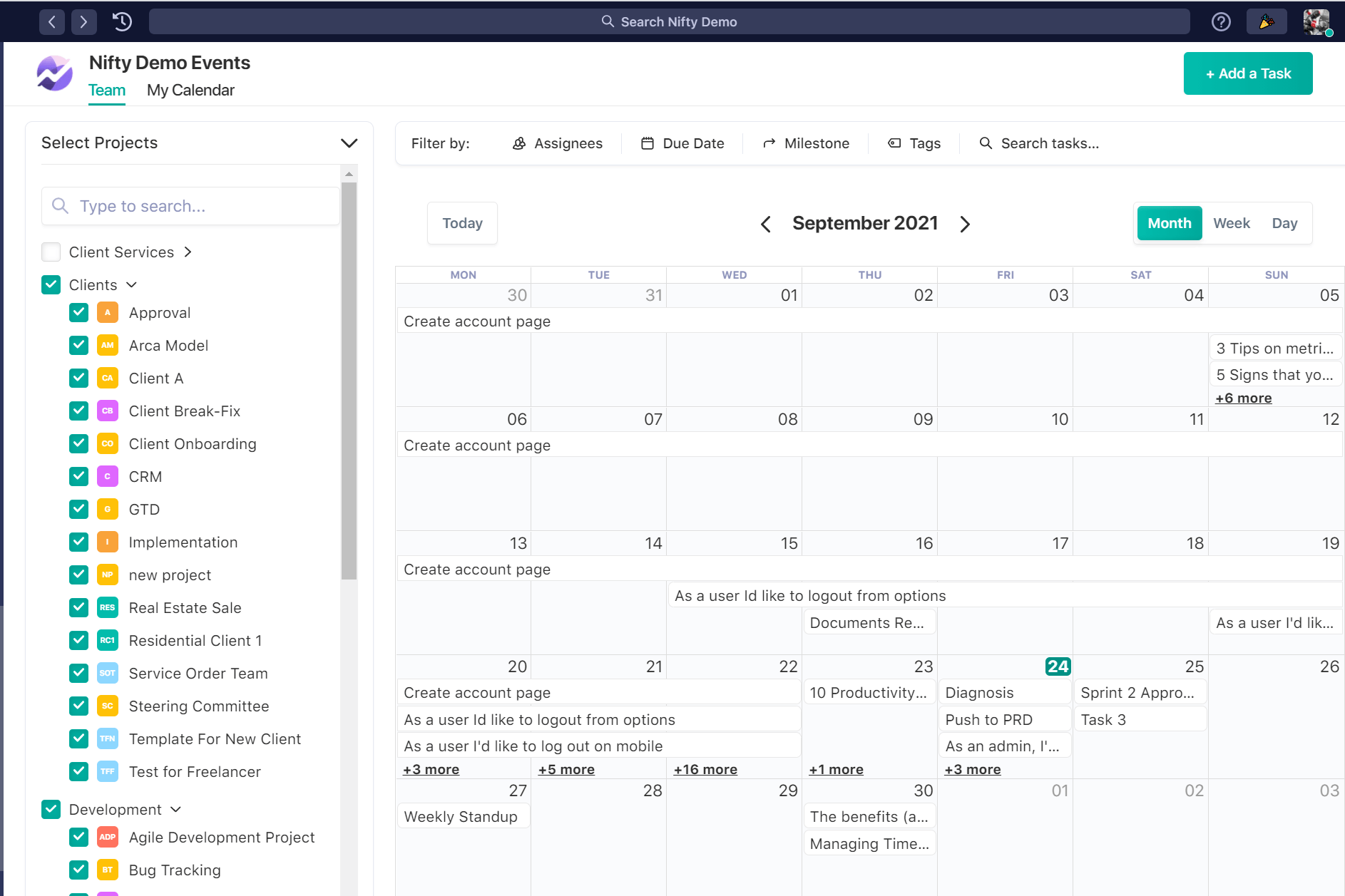Click the Bug Tracking BT icon
Screen dimensions: 1345x896
click(x=108, y=870)
